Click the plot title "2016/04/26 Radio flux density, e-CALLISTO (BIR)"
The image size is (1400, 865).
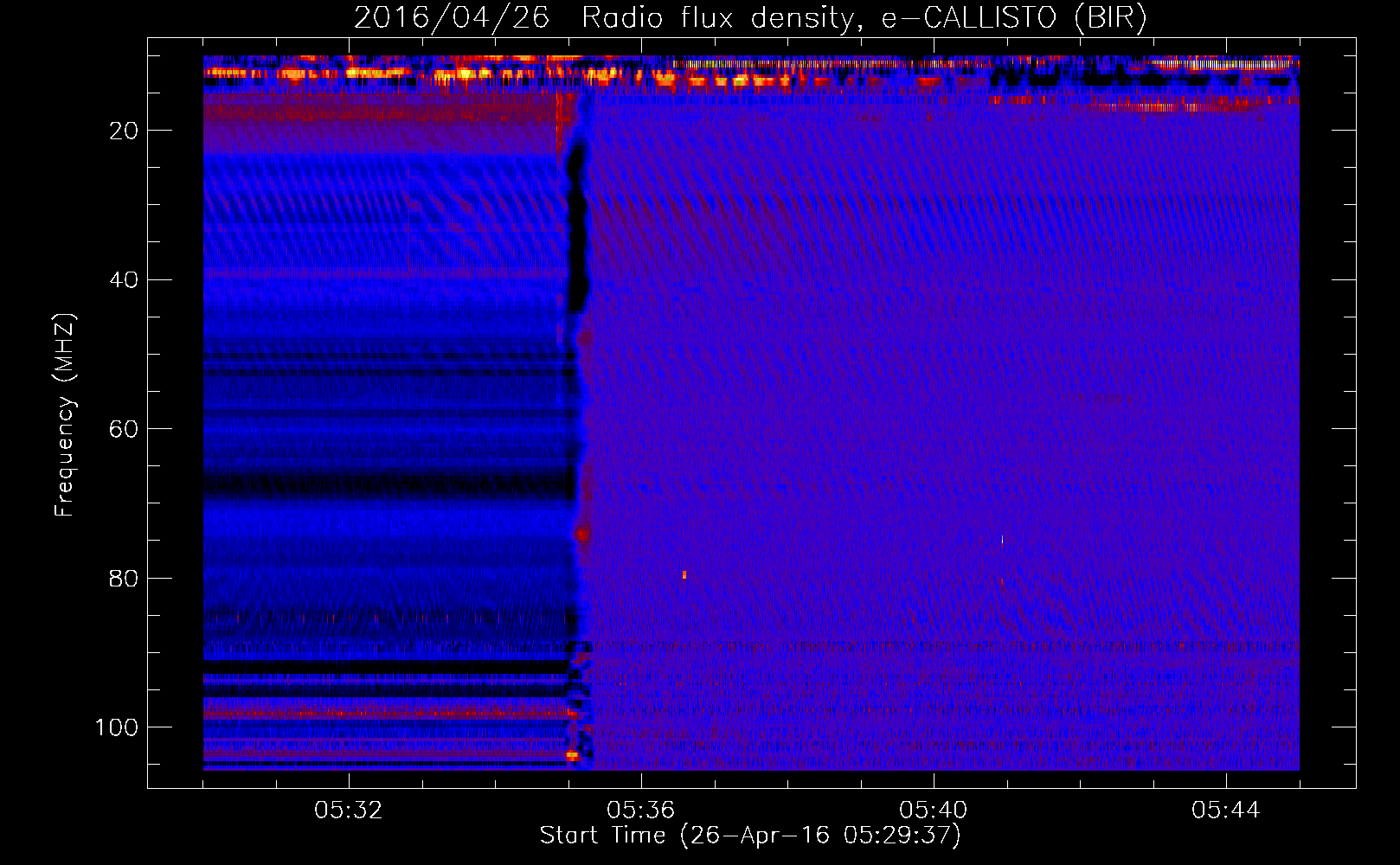pos(750,18)
